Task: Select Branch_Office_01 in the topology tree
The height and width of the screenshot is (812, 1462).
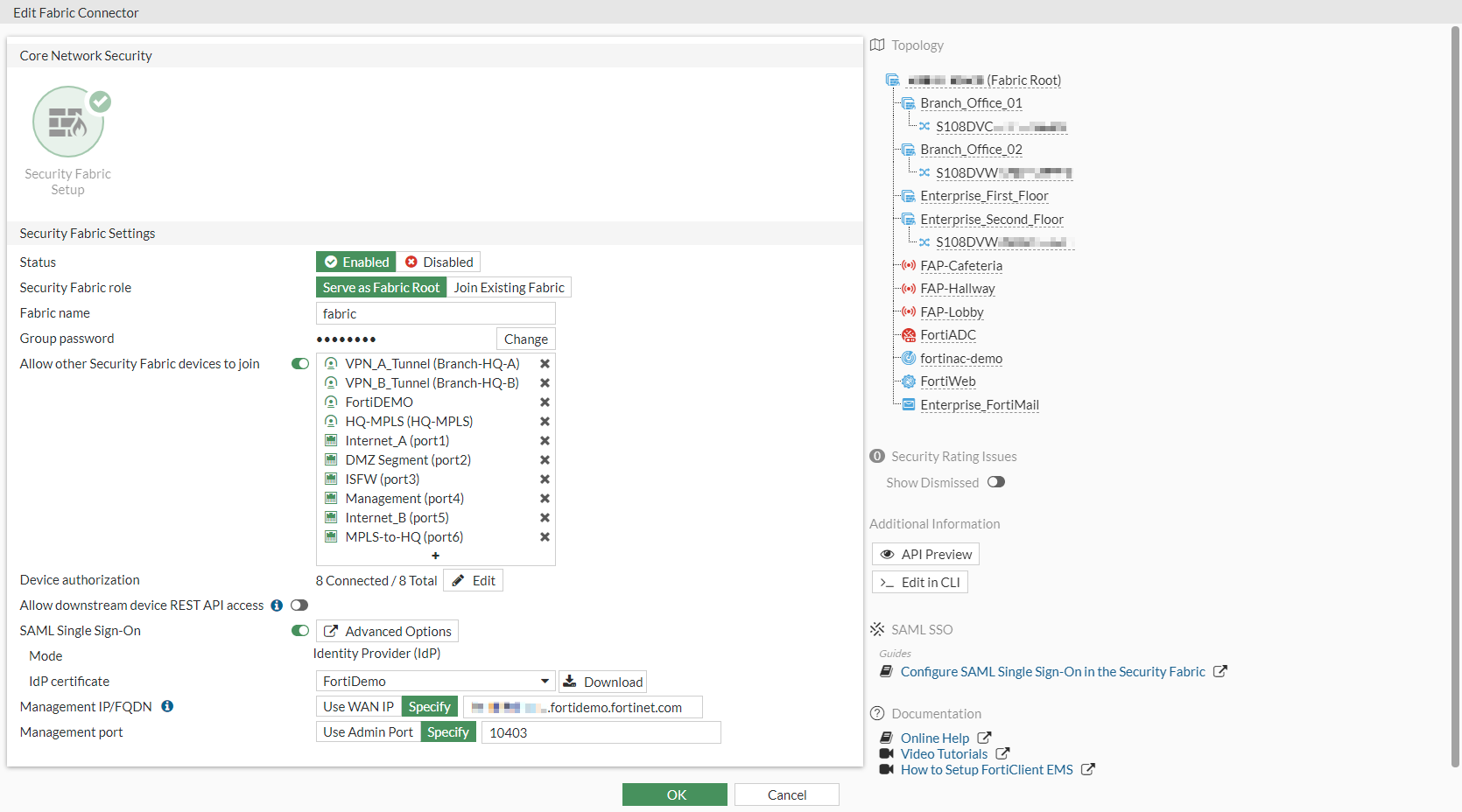Action: 971,103
